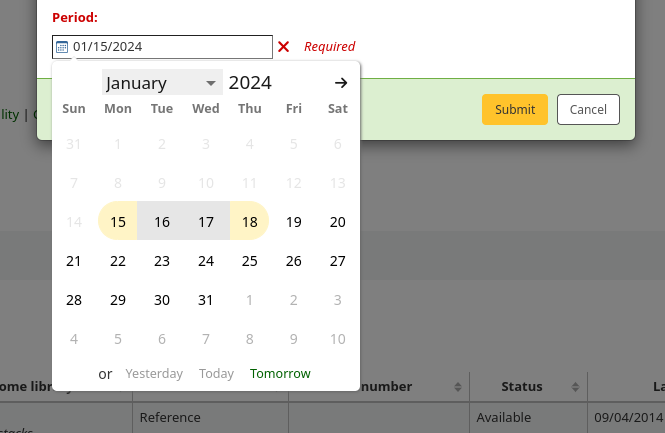Pick January 15 in the calendar
This screenshot has width=665, height=433.
click(118, 222)
